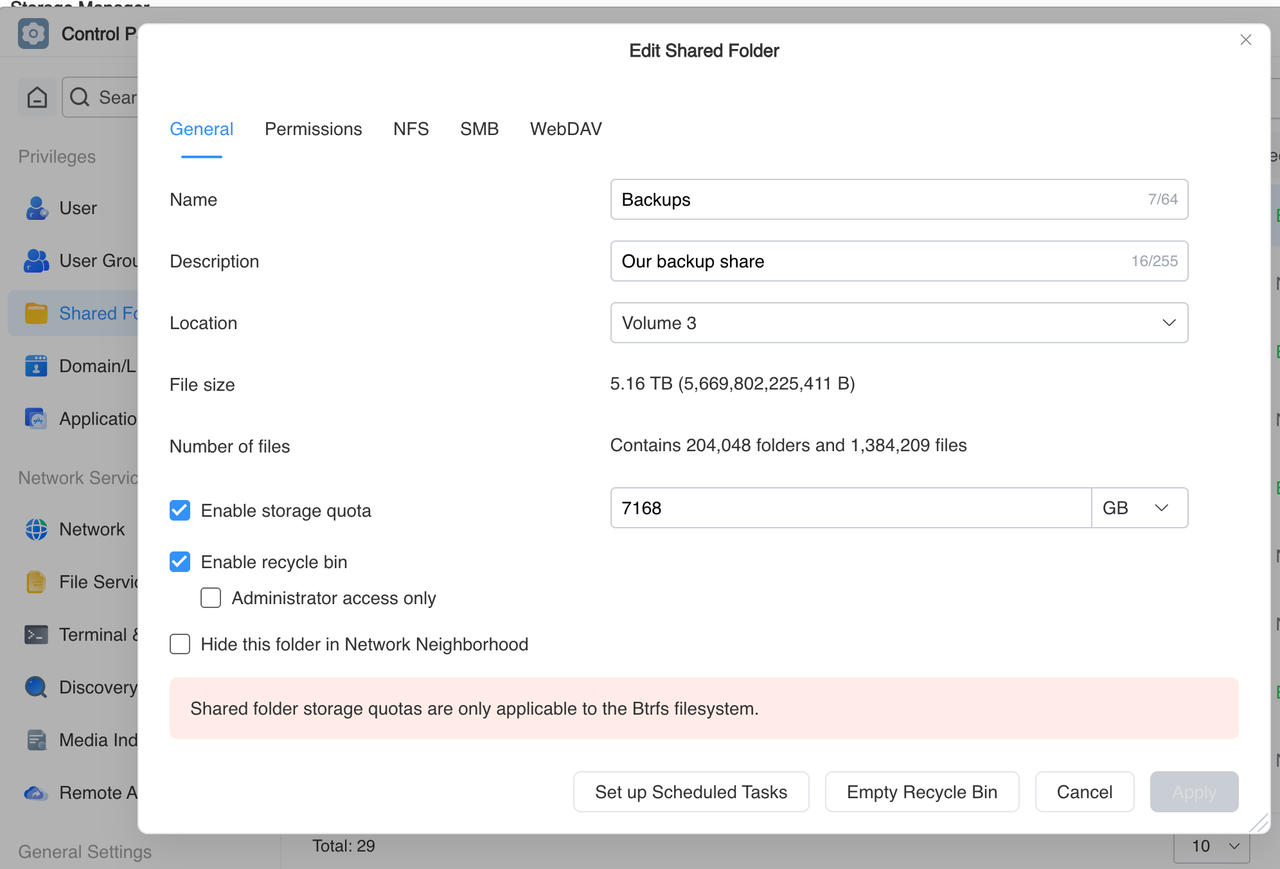Open Domain/LDAP in the sidebar

pos(72,366)
